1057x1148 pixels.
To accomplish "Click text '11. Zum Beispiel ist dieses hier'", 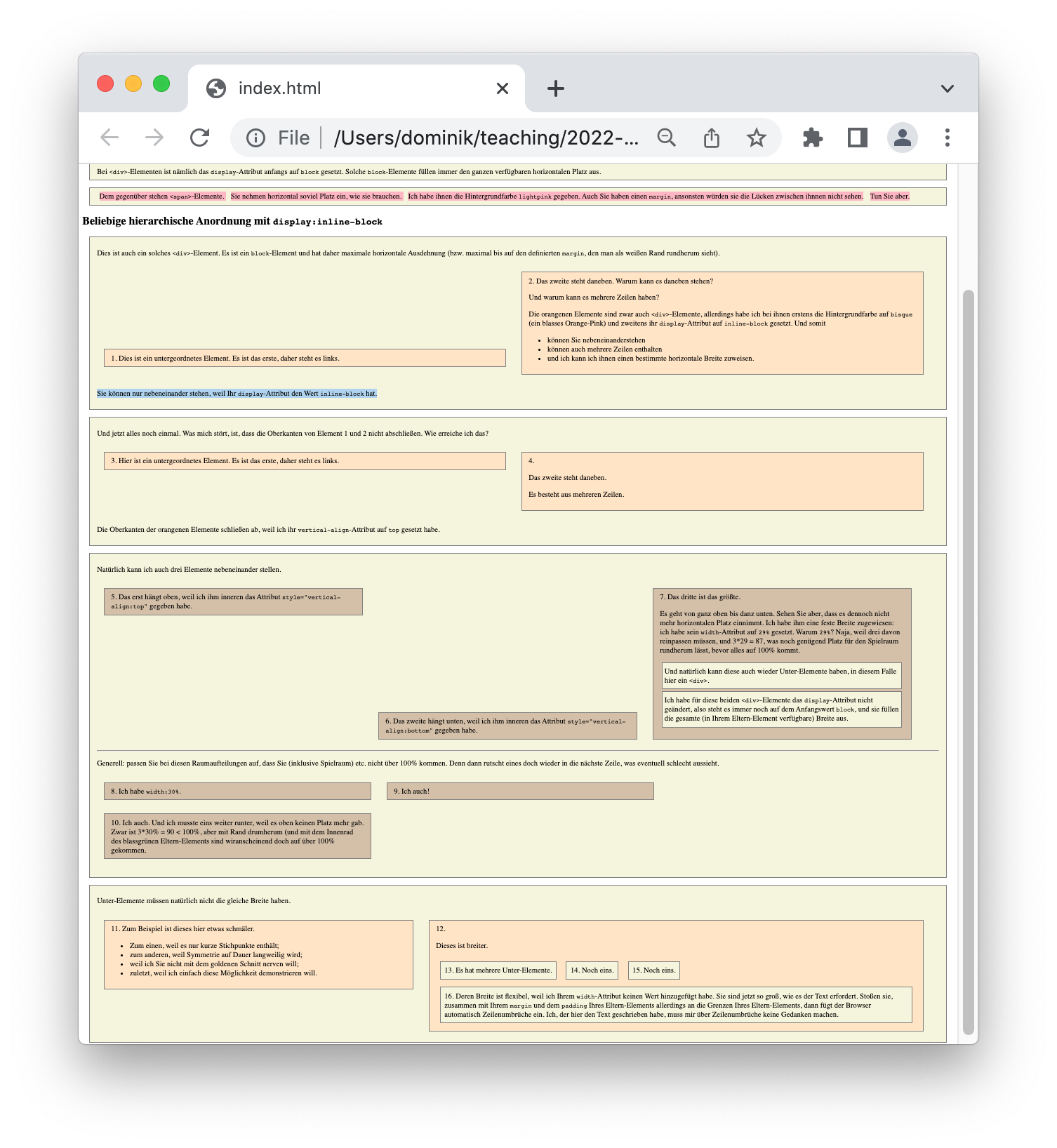I will point(182,928).
